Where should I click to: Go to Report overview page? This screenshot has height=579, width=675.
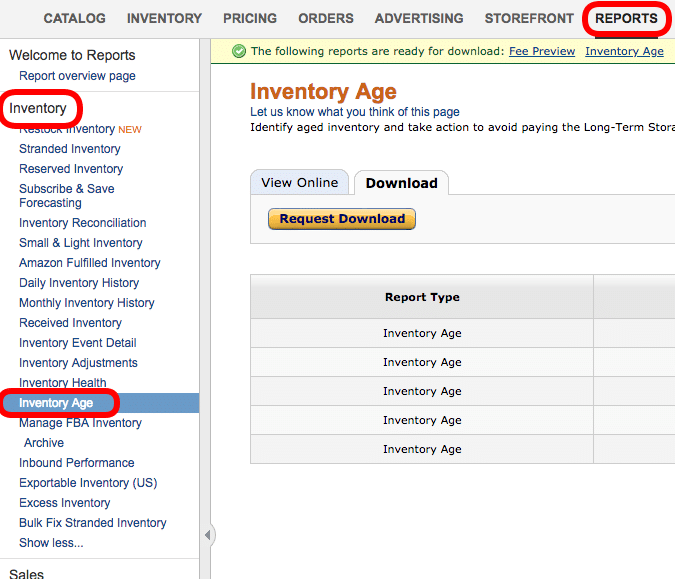(77, 76)
